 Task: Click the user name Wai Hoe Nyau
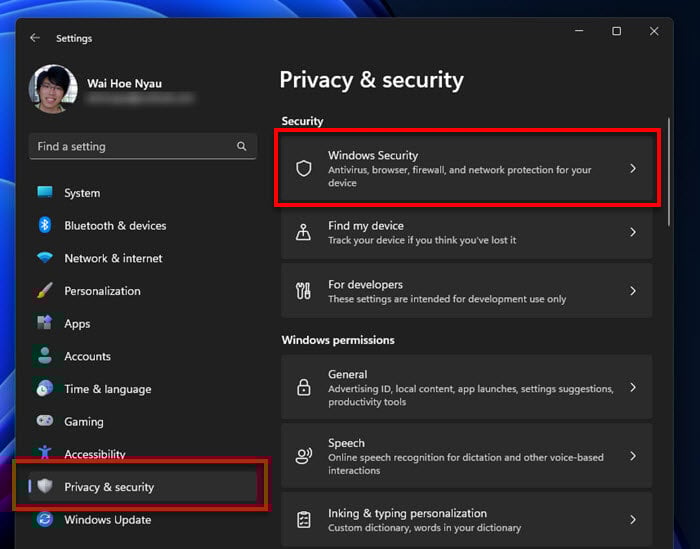click(125, 83)
